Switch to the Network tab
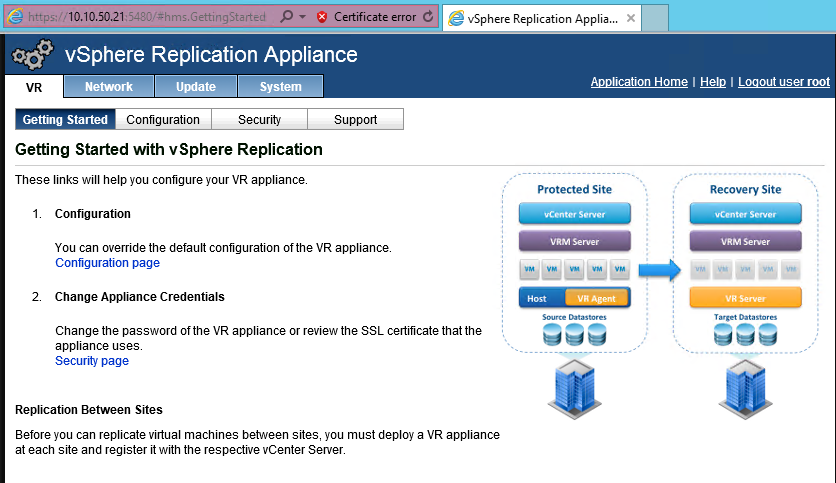Viewport: 836px width, 483px height. click(x=108, y=87)
